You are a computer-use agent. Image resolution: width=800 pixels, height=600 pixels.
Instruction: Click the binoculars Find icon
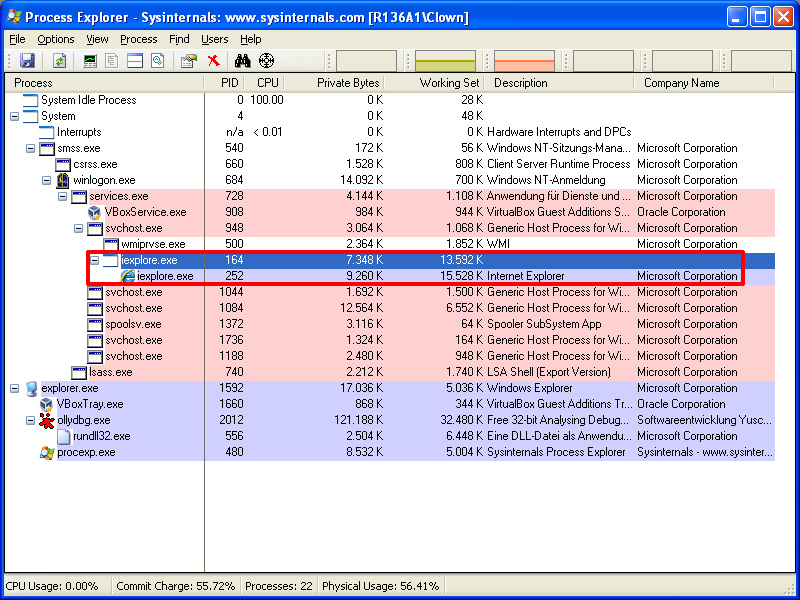(x=242, y=61)
